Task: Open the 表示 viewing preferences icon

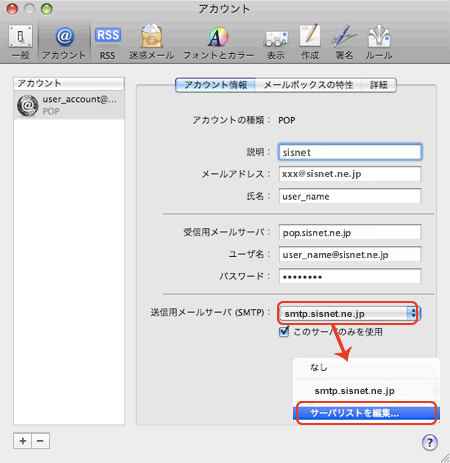Action: [276, 42]
